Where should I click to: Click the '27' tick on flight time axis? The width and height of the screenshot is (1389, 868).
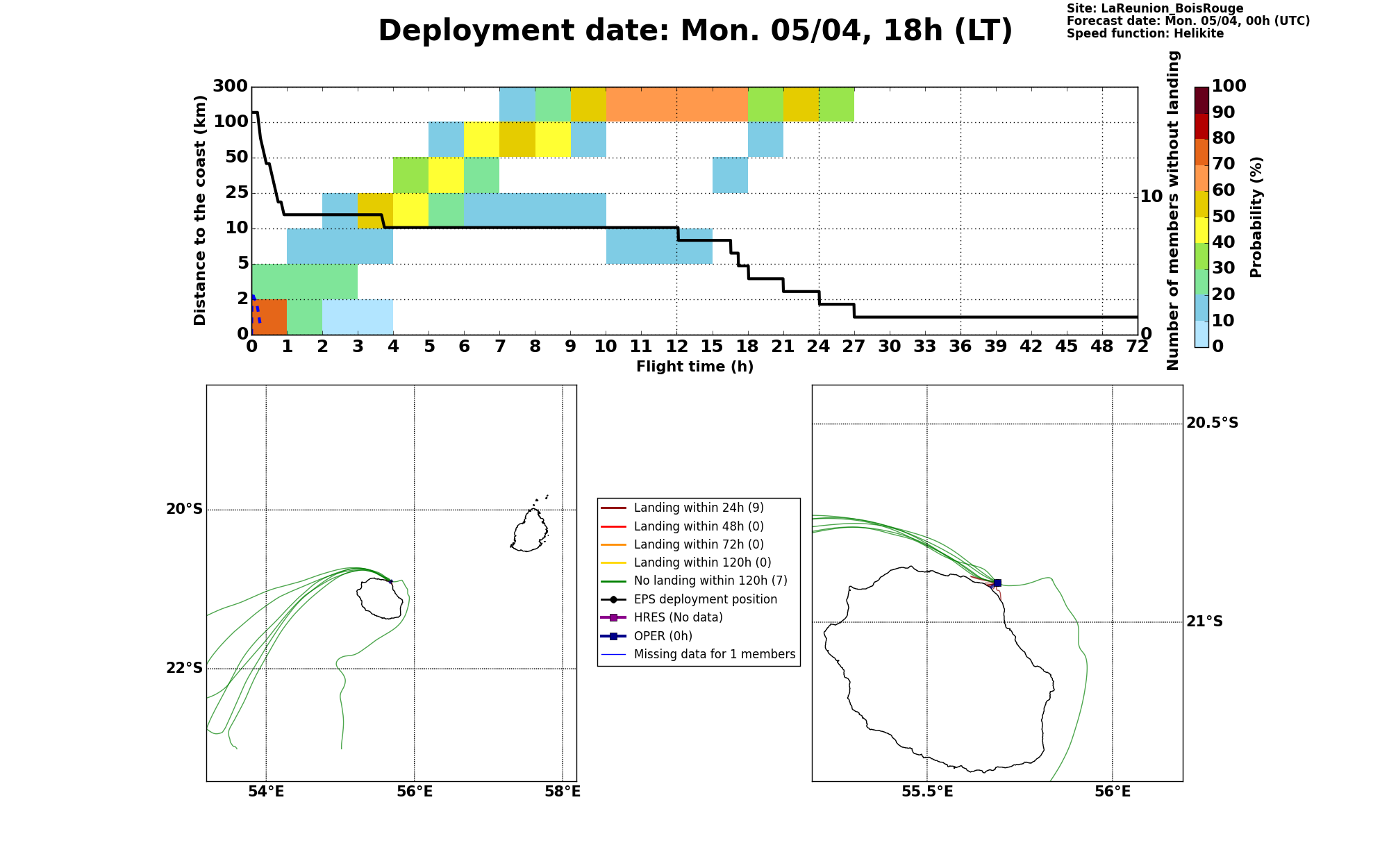(x=854, y=347)
